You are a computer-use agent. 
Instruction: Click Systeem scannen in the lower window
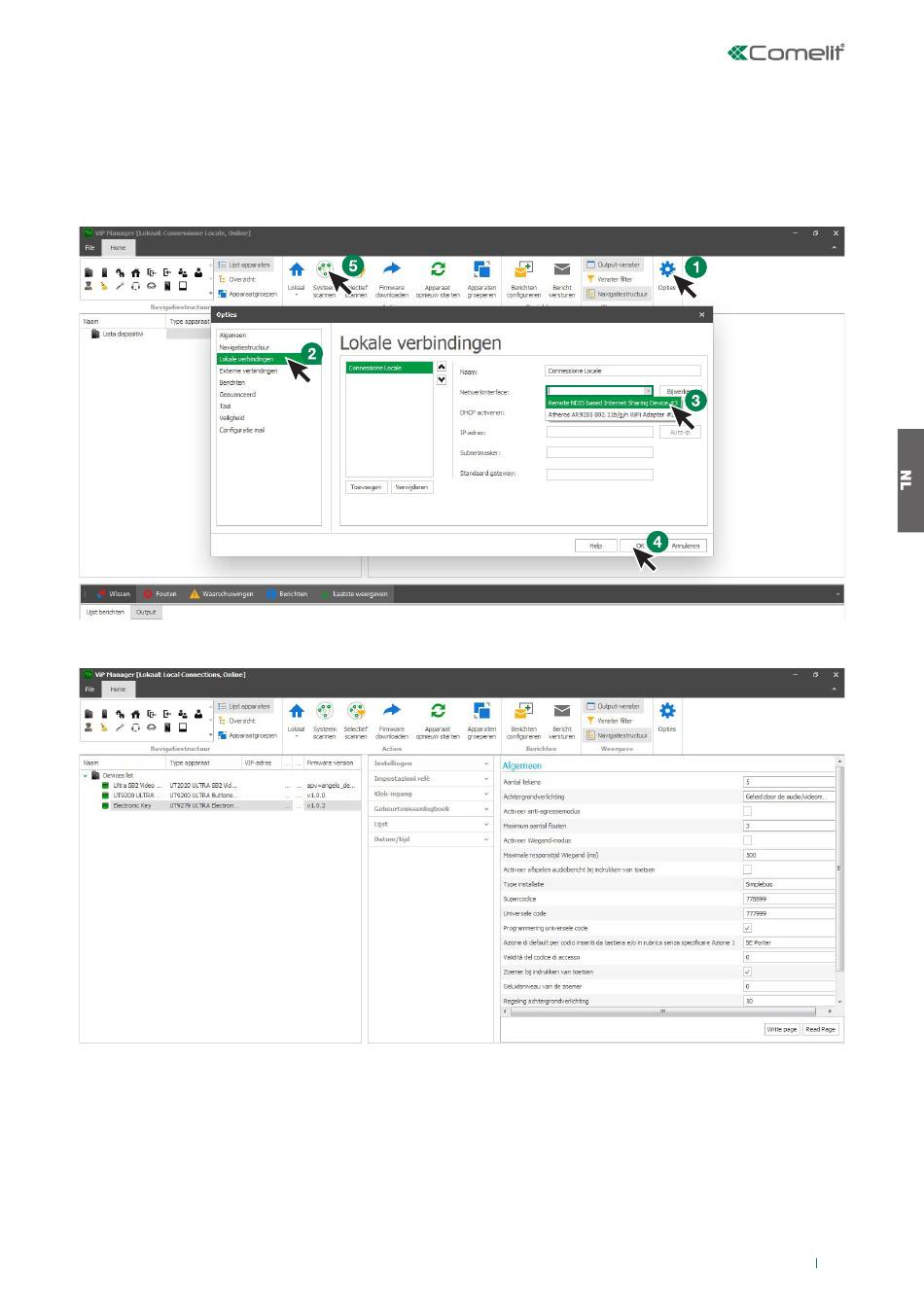click(325, 719)
